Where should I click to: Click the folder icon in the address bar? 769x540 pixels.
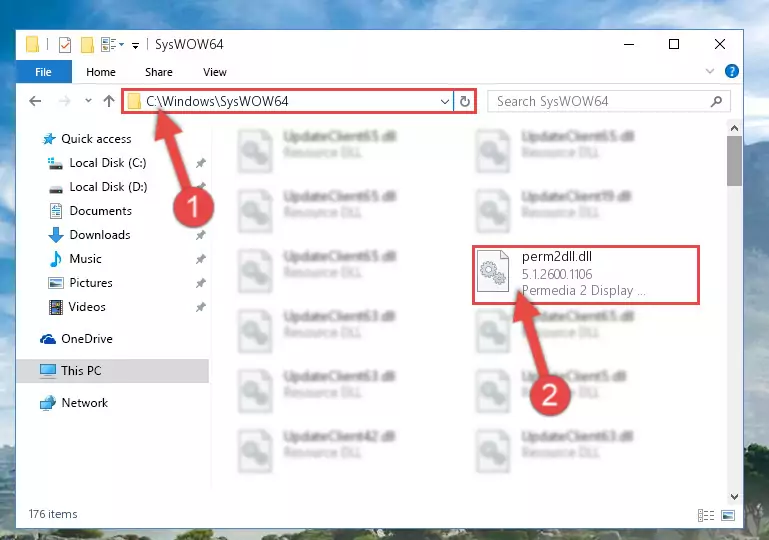pos(134,102)
